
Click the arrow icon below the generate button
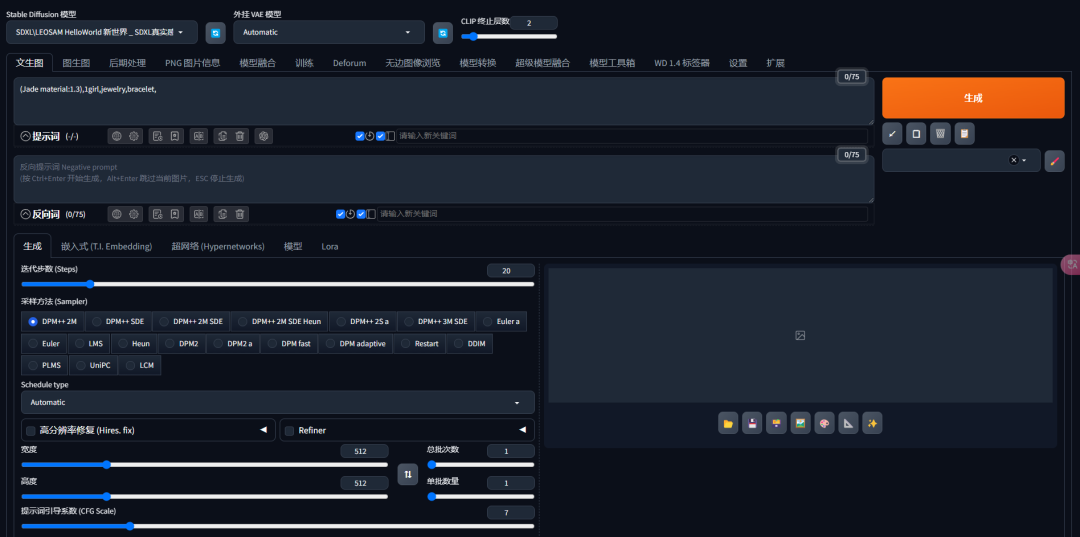(x=892, y=134)
